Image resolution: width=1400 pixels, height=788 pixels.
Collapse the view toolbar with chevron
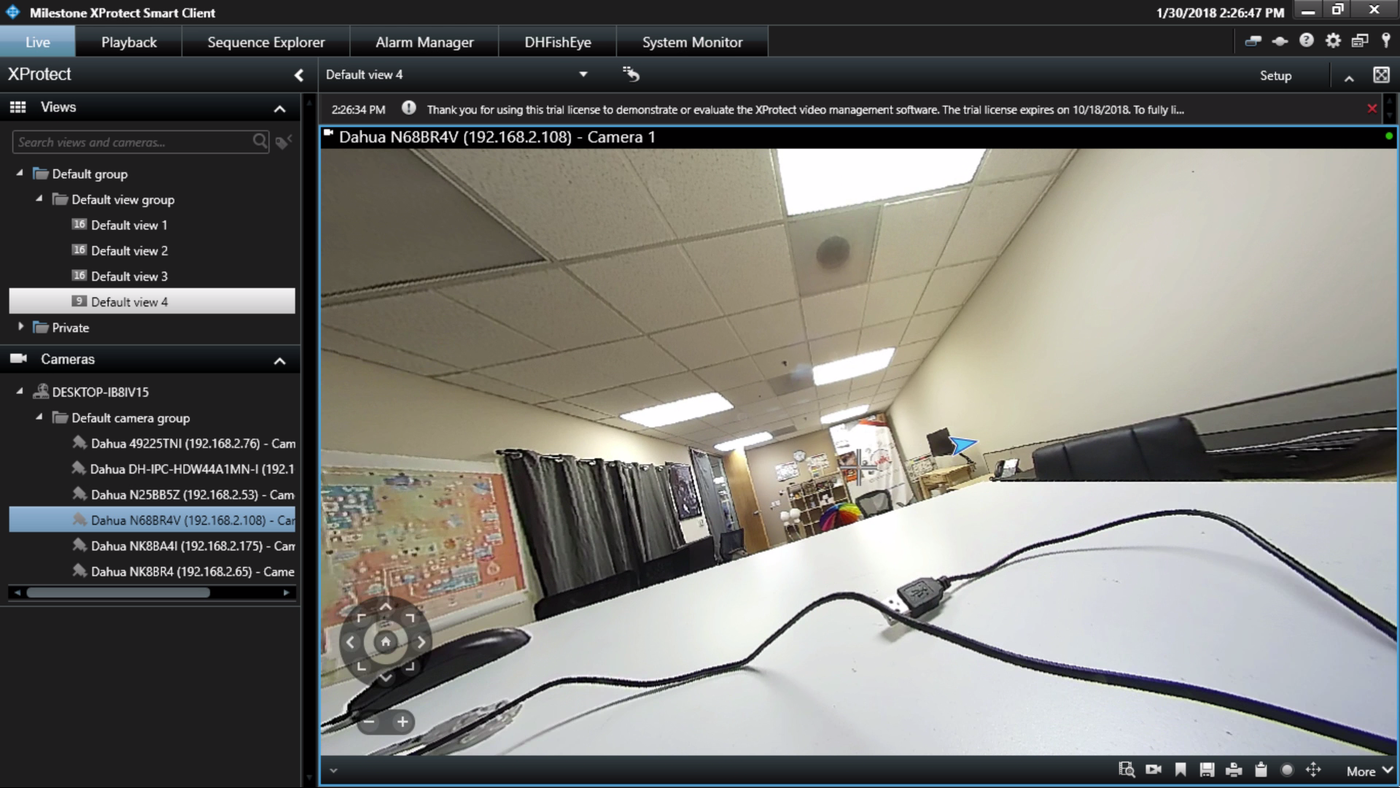coord(1349,77)
